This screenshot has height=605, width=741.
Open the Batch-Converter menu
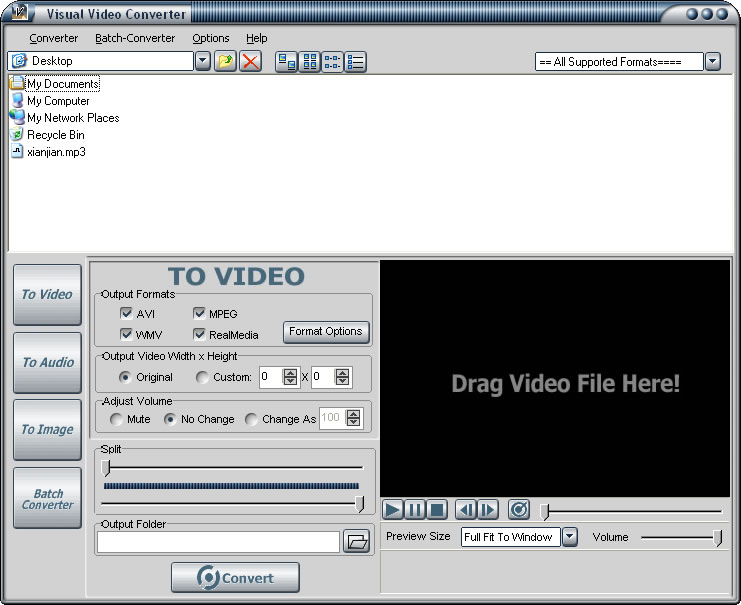tap(135, 38)
